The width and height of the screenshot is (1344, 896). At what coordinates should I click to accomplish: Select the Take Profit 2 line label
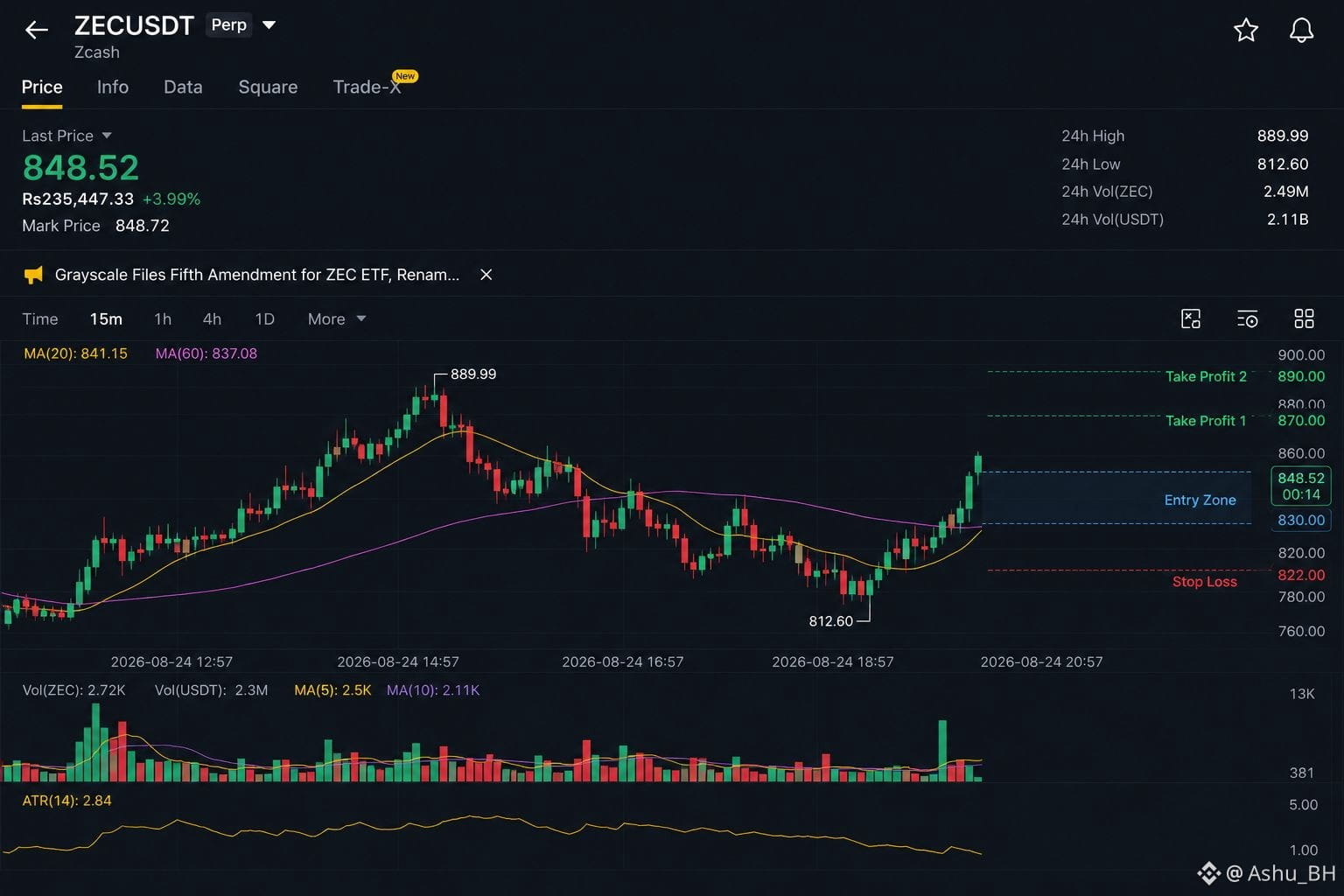(1206, 376)
